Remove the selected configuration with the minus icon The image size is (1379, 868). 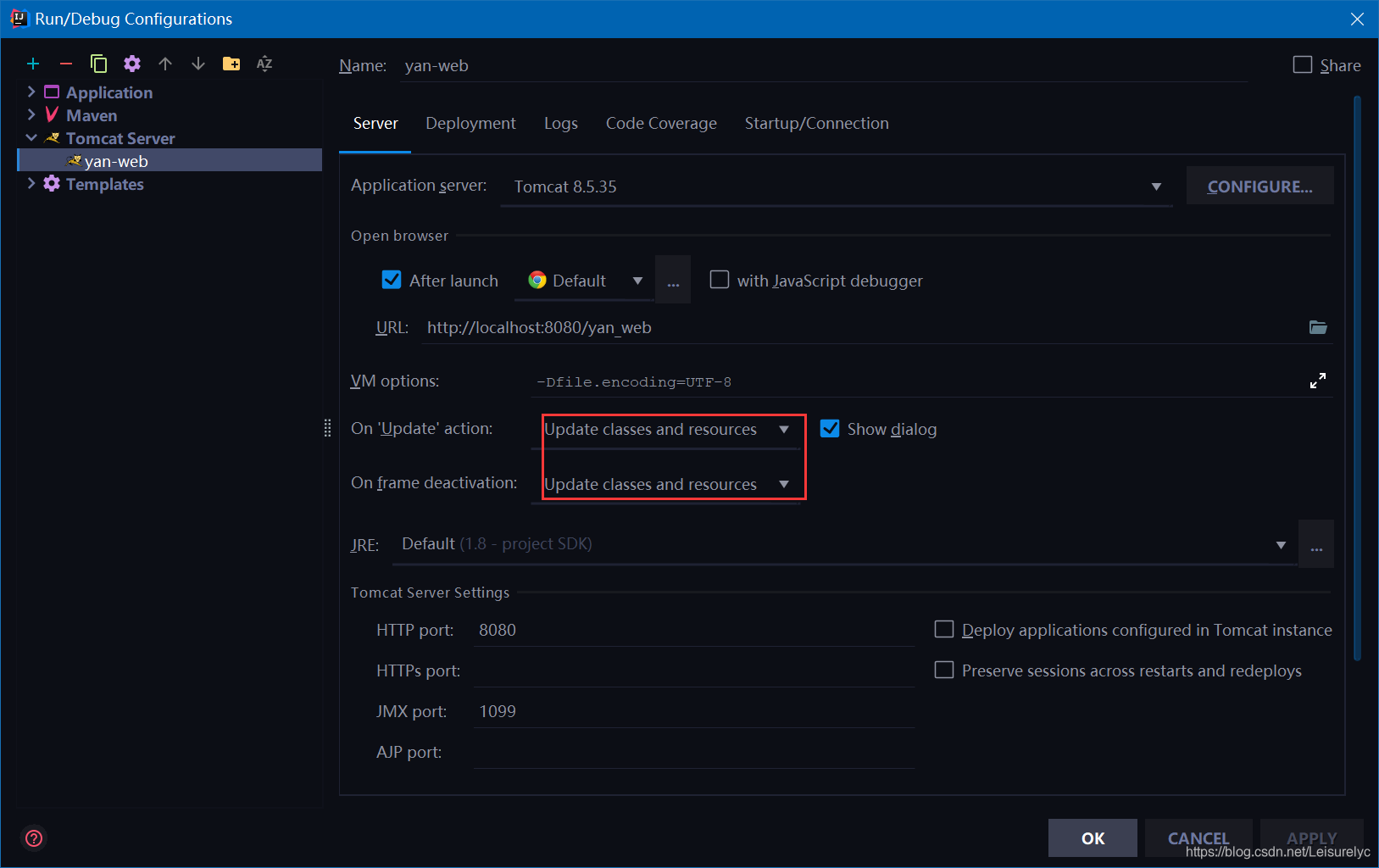click(66, 64)
